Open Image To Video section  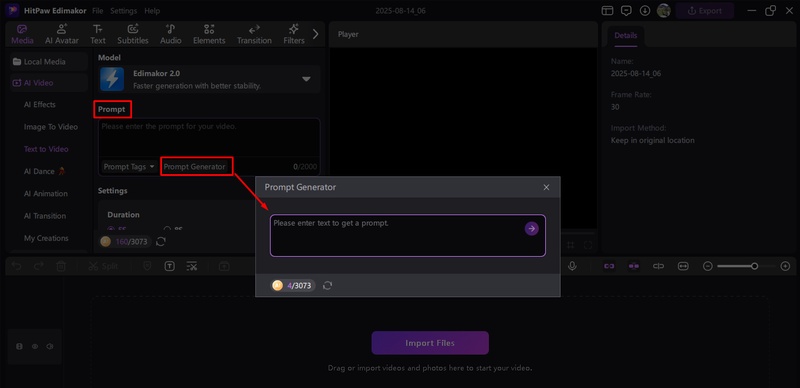pos(51,127)
